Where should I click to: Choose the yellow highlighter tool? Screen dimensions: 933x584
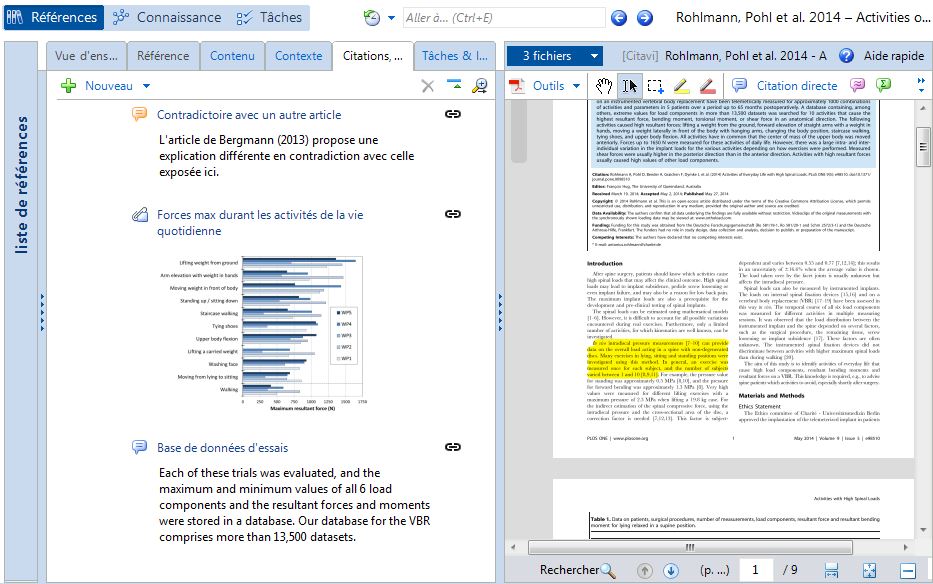[x=681, y=86]
